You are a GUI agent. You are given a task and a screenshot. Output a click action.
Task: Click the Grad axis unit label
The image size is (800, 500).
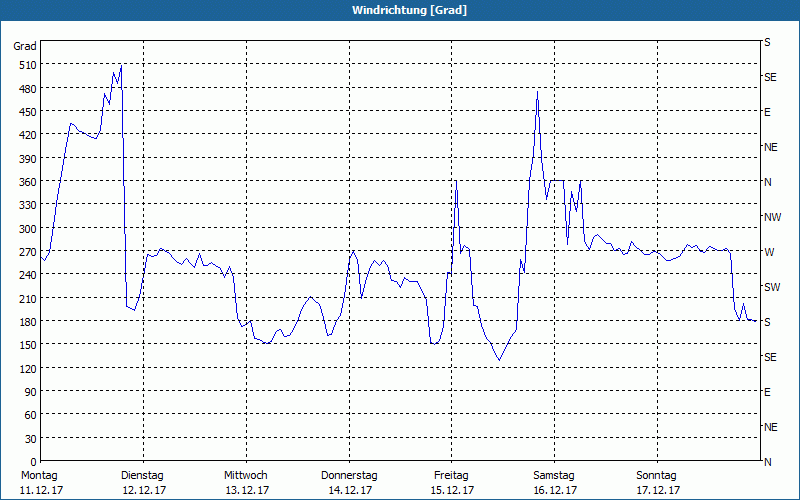pos(25,46)
